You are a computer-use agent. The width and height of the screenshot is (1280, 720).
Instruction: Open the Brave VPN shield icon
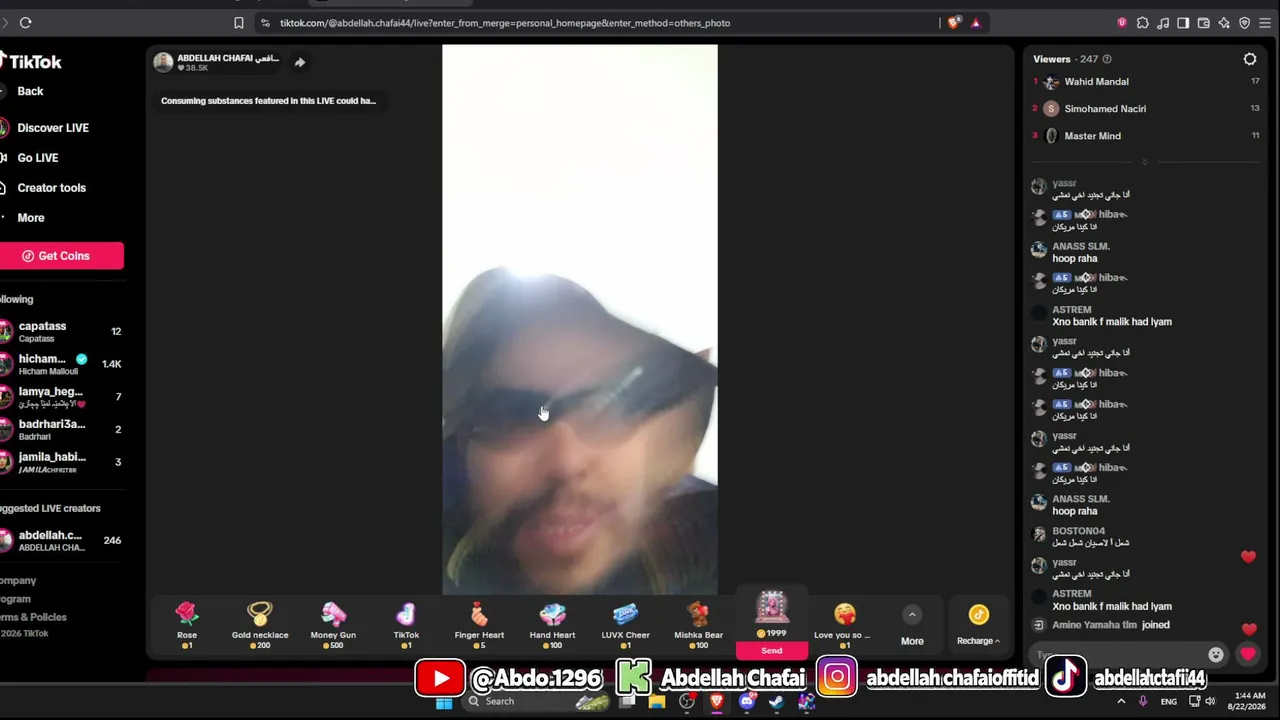pyautogui.click(x=1244, y=22)
